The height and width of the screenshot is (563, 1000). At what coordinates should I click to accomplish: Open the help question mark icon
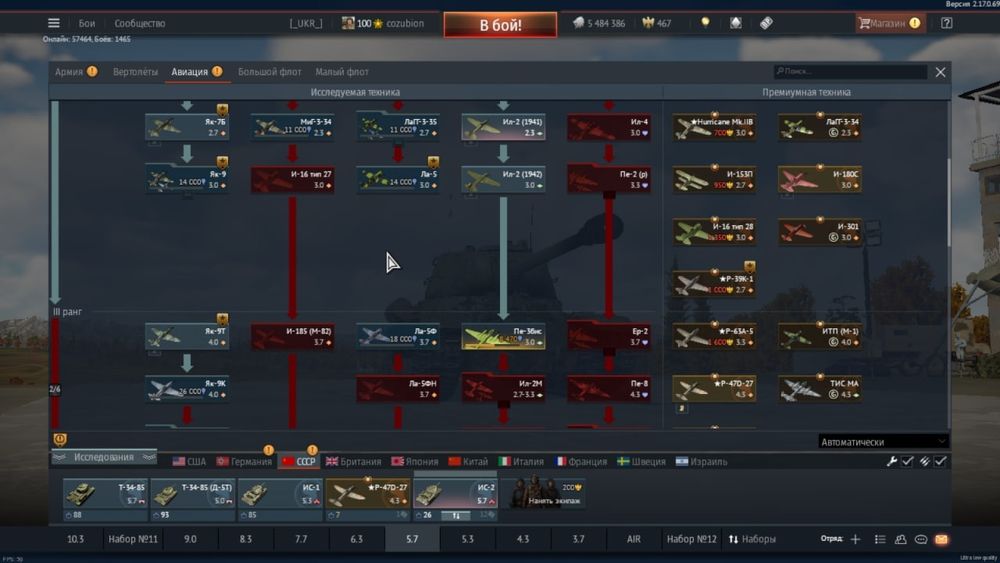(946, 23)
